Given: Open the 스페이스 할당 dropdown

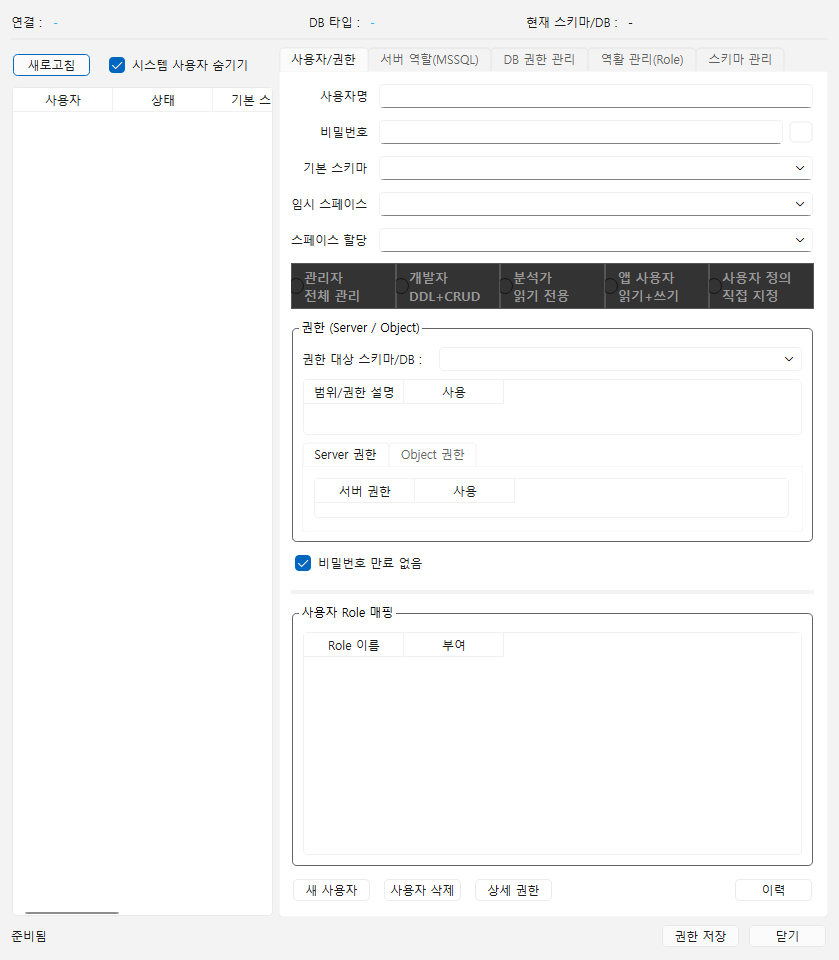Looking at the screenshot, I should point(596,240).
